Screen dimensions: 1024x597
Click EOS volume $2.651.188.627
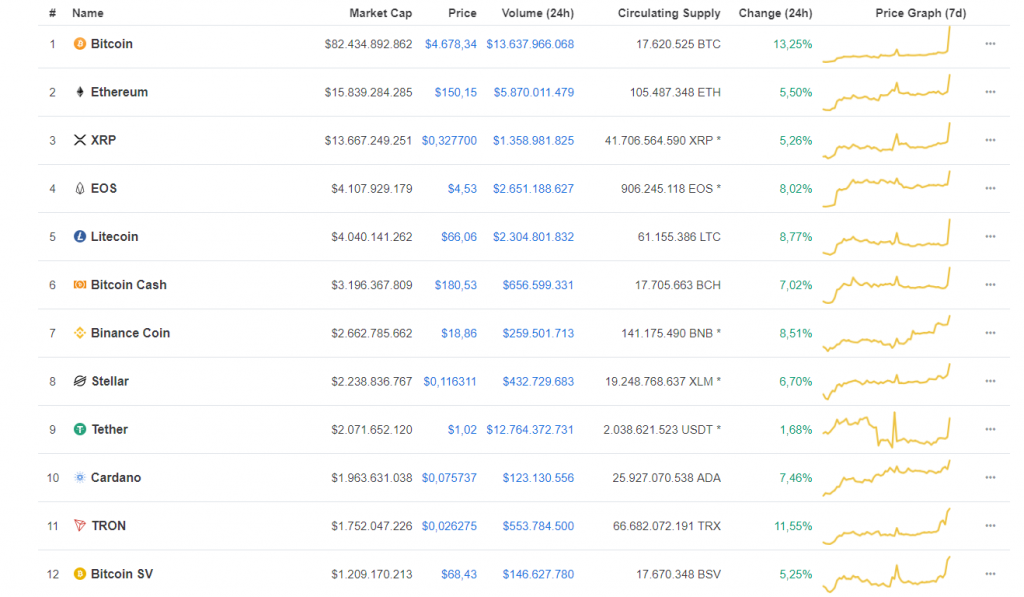tap(534, 189)
